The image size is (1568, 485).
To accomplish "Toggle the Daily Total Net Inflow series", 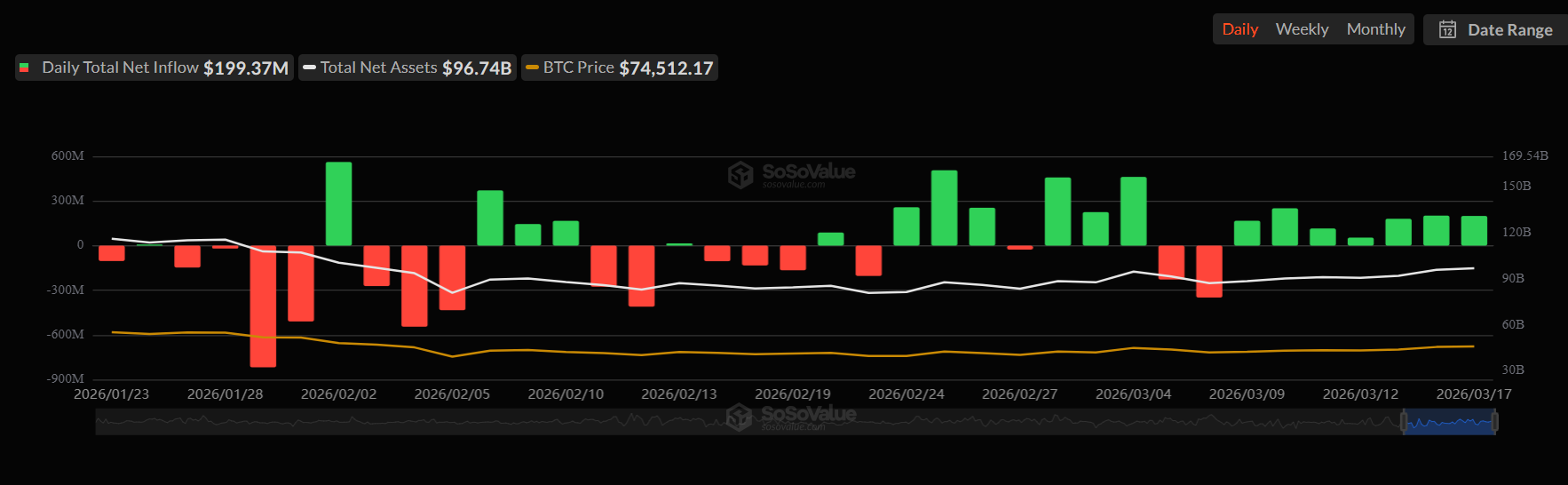I will pyautogui.click(x=154, y=68).
